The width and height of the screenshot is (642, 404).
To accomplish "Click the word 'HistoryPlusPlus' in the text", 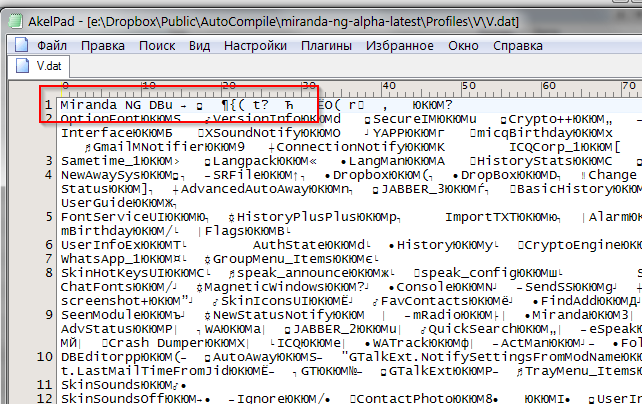I will pyautogui.click(x=296, y=217).
